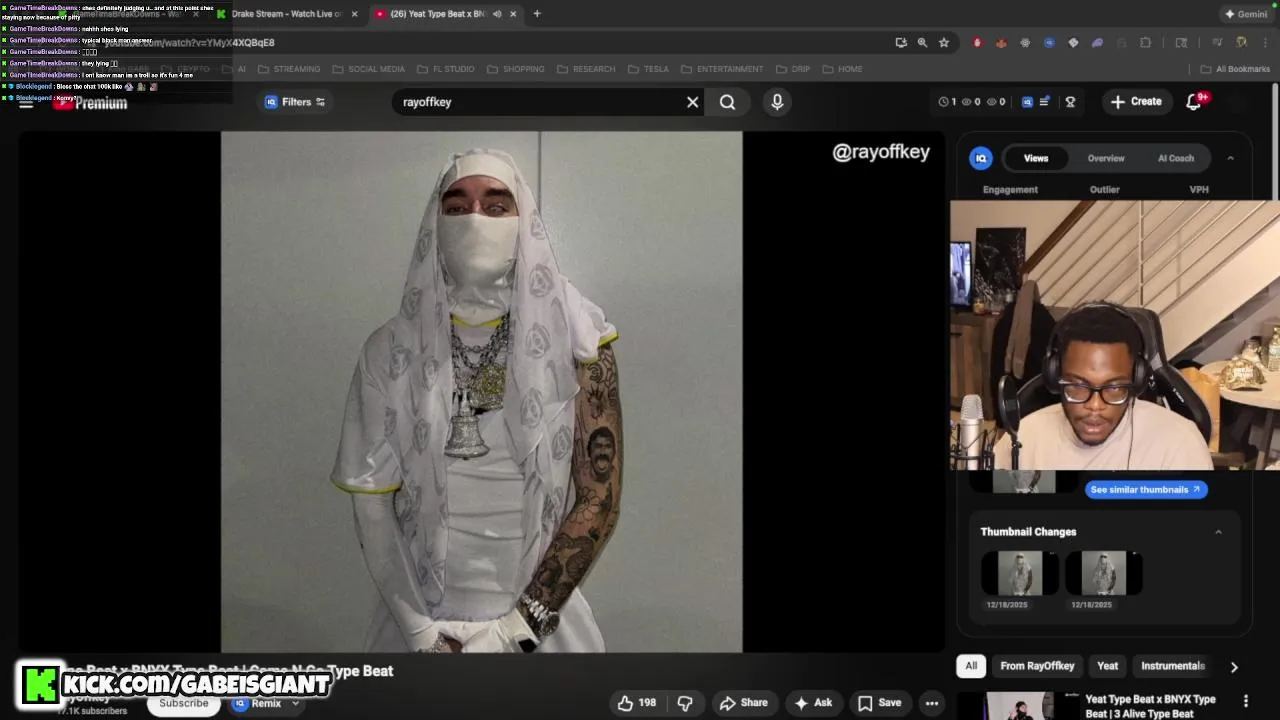Select the All filter chip
This screenshot has height=720, width=1280.
point(971,666)
